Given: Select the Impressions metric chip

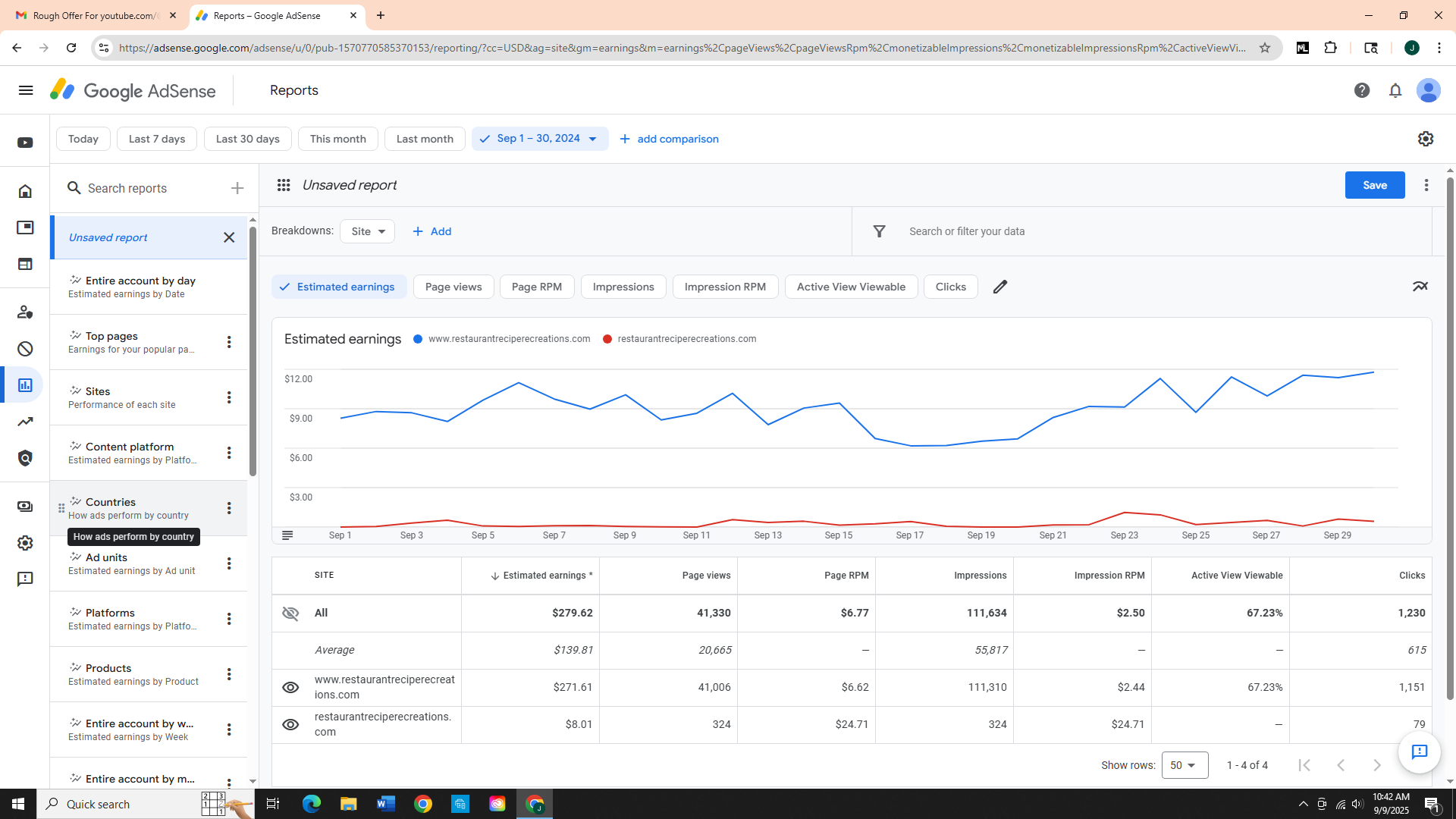Looking at the screenshot, I should pos(623,287).
